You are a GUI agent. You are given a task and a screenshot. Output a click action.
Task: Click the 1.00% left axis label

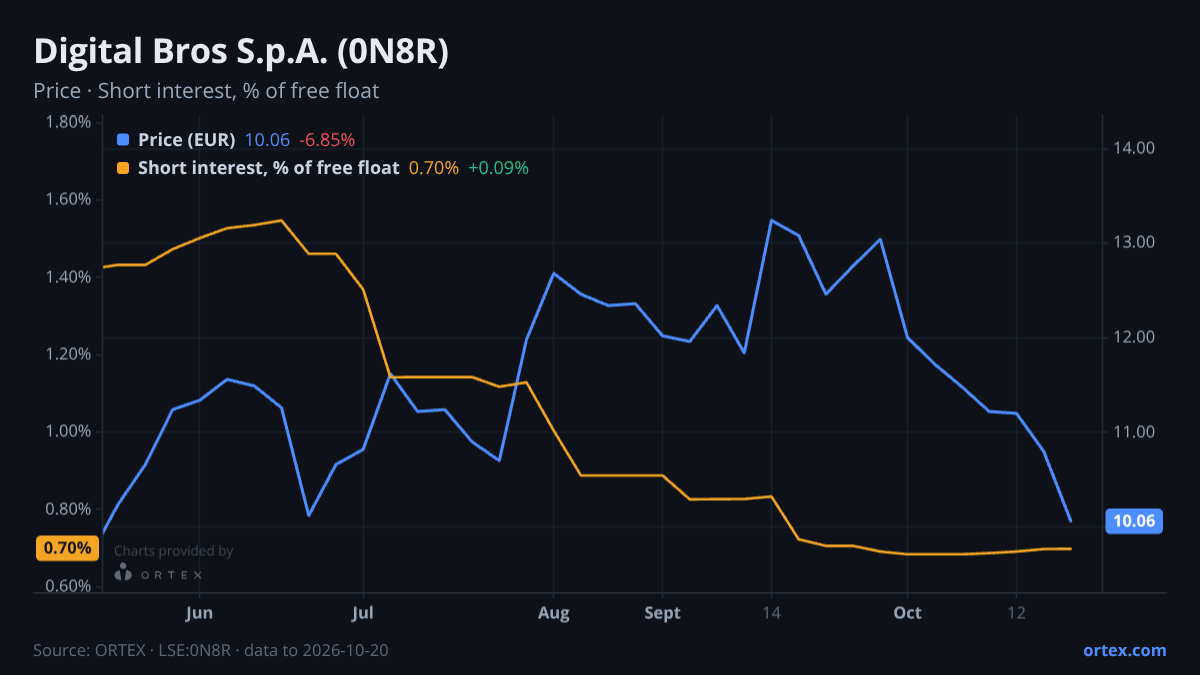tap(68, 432)
